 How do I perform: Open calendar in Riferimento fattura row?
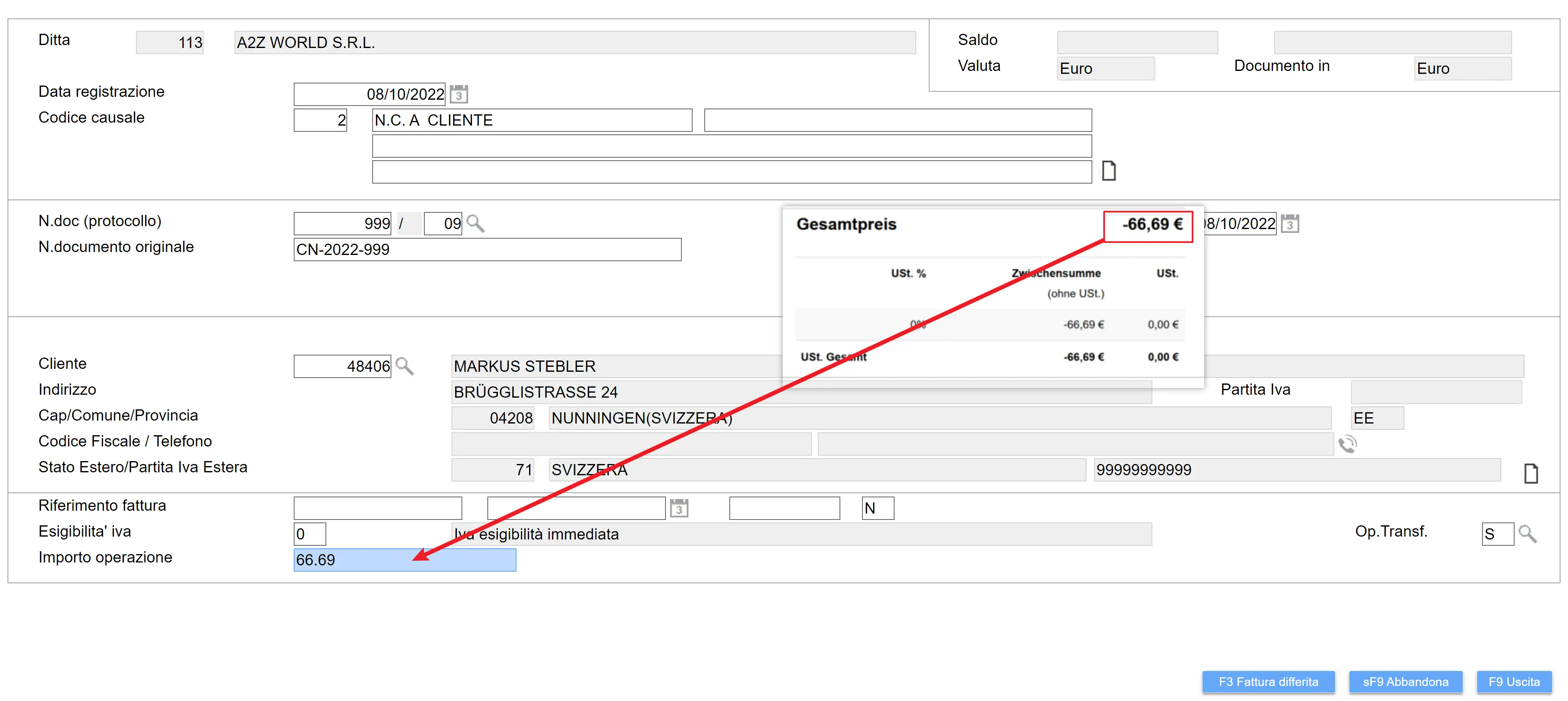point(679,508)
